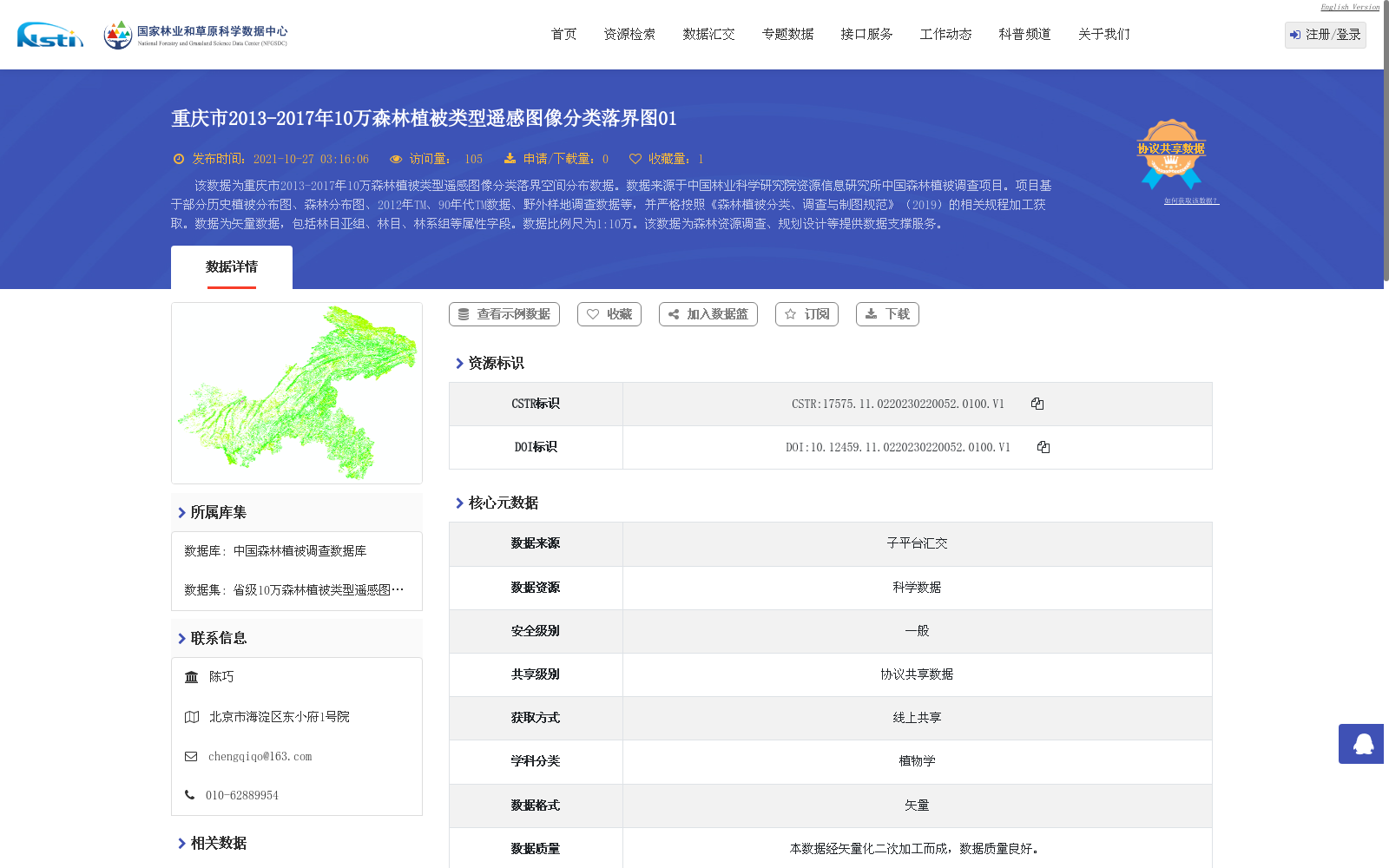Open 数据汇交 menu
Image resolution: width=1389 pixels, height=868 pixels.
point(708,35)
